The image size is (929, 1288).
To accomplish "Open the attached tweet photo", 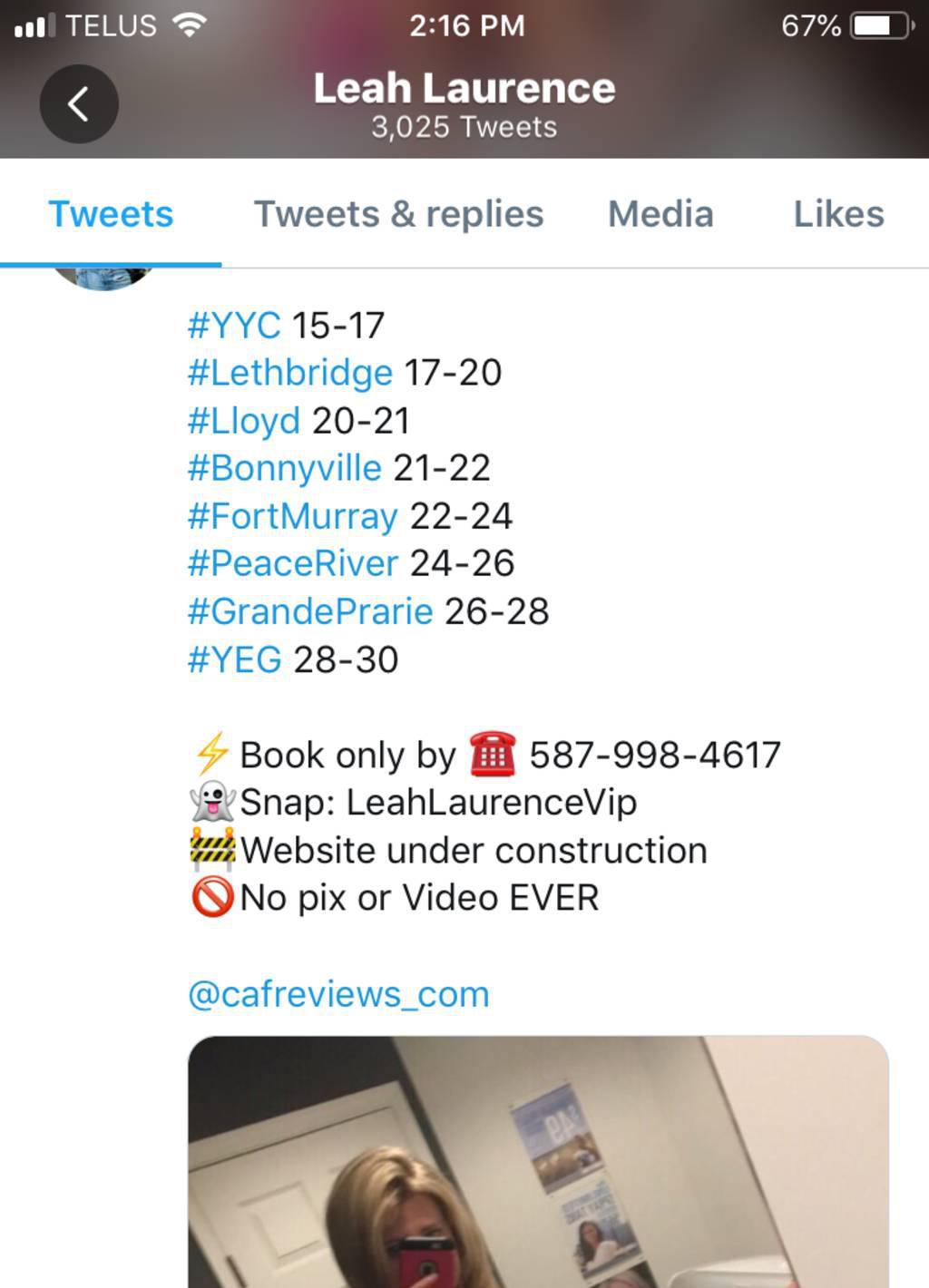I will tap(538, 1162).
